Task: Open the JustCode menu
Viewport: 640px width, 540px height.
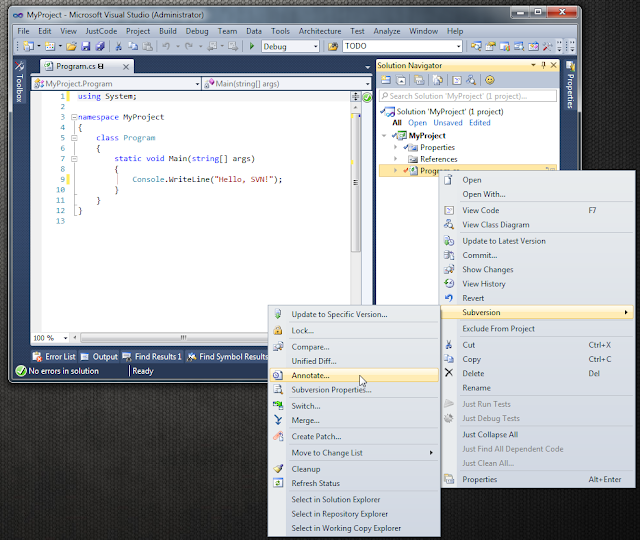Action: [101, 31]
